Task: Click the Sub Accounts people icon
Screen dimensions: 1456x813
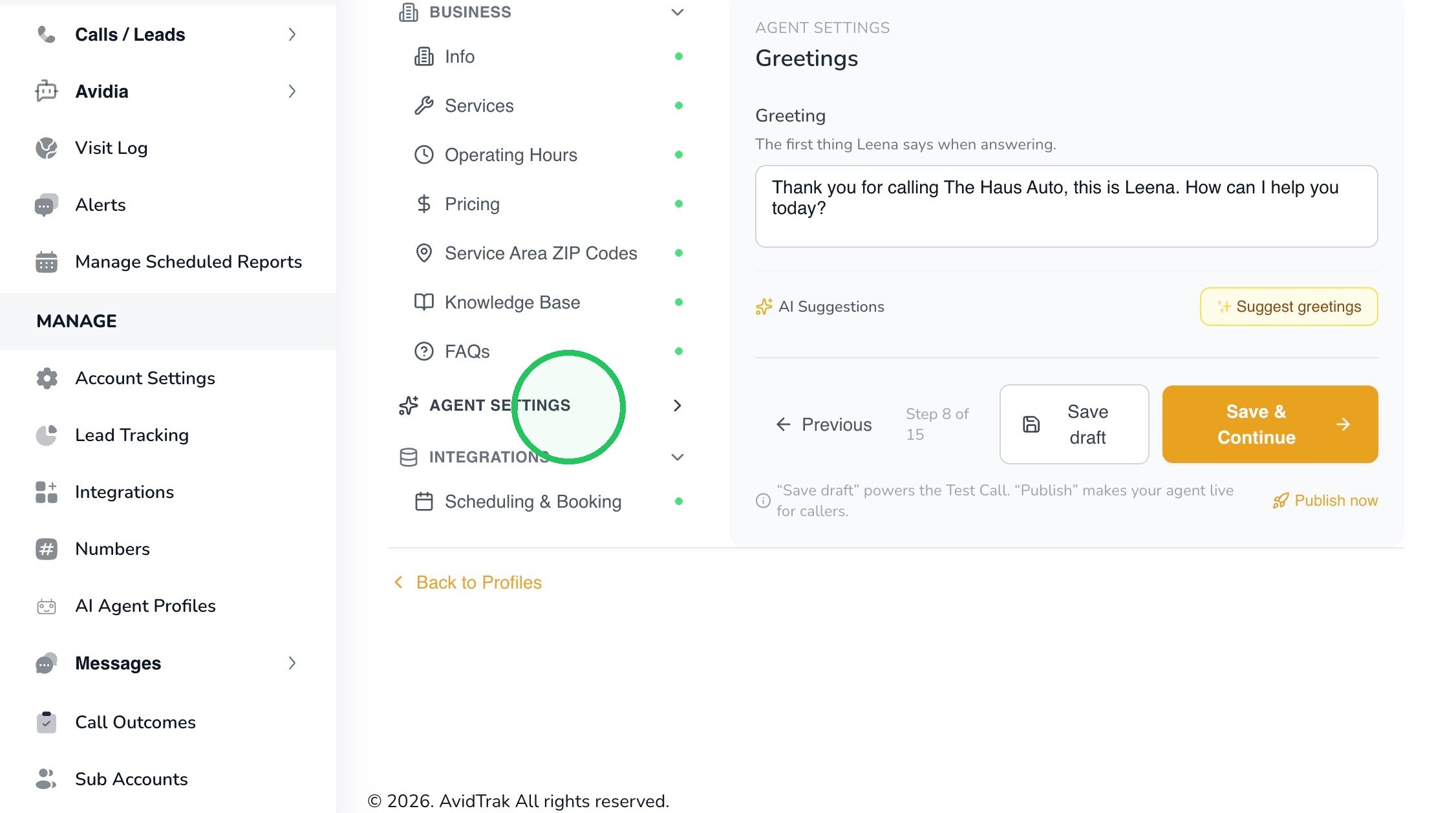Action: point(46,779)
